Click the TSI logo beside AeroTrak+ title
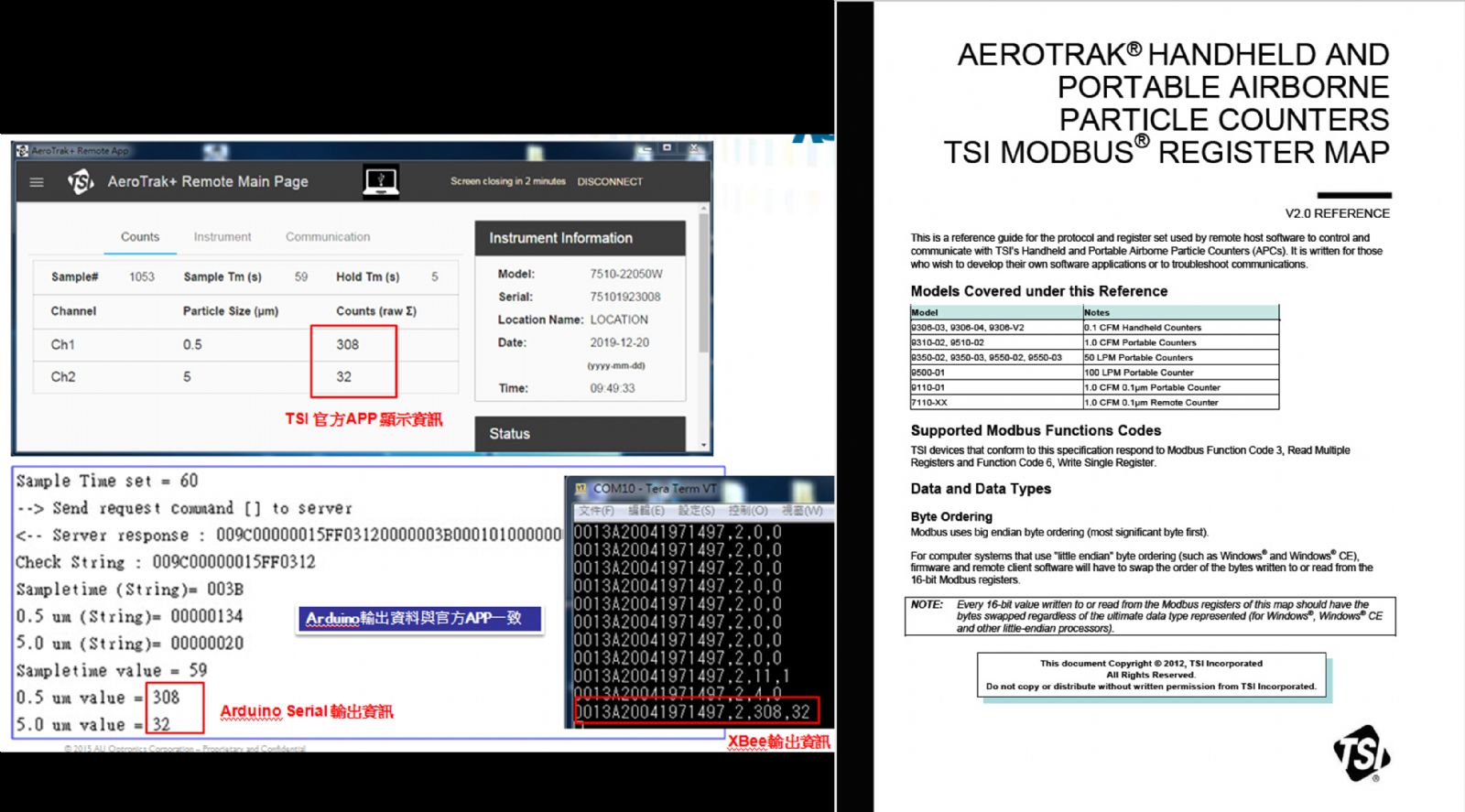 pos(81,182)
